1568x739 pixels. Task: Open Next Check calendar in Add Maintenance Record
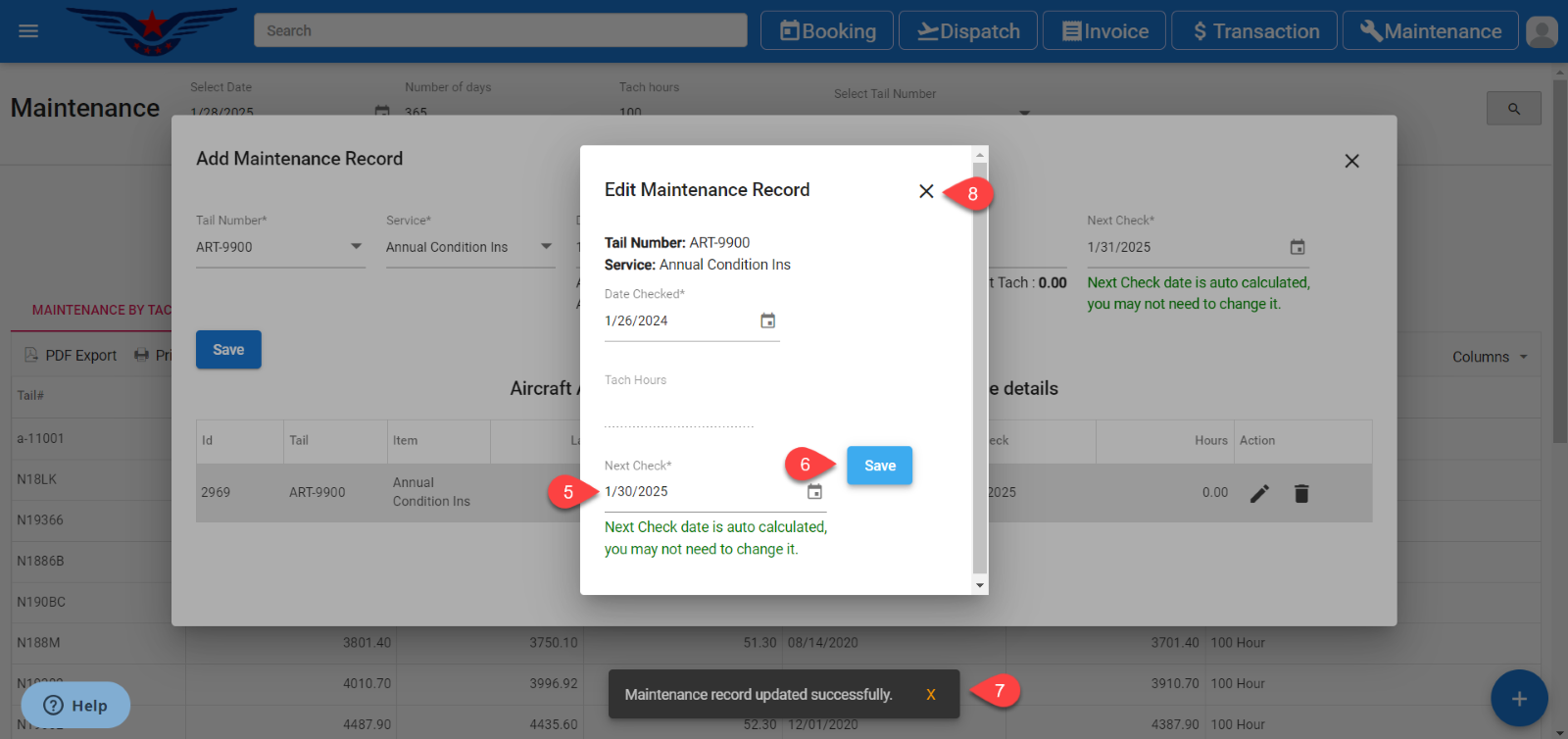pos(1297,248)
